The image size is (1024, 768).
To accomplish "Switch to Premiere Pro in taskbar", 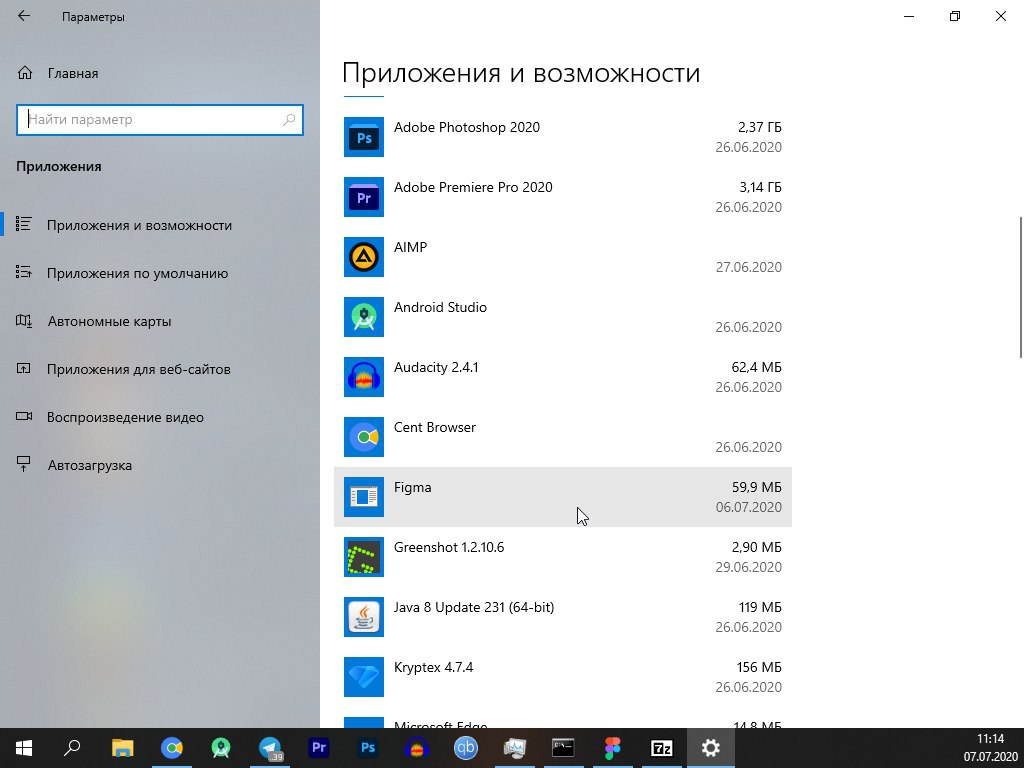I will [319, 748].
